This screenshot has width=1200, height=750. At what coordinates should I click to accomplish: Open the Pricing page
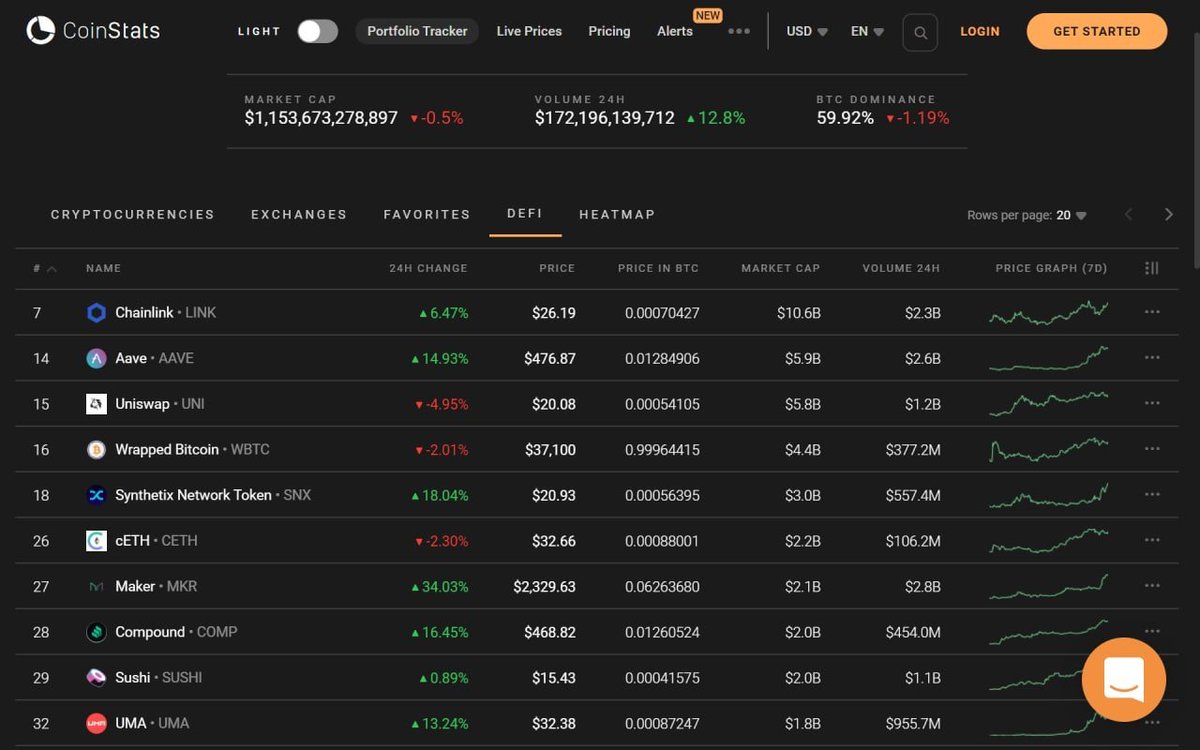pyautogui.click(x=609, y=31)
